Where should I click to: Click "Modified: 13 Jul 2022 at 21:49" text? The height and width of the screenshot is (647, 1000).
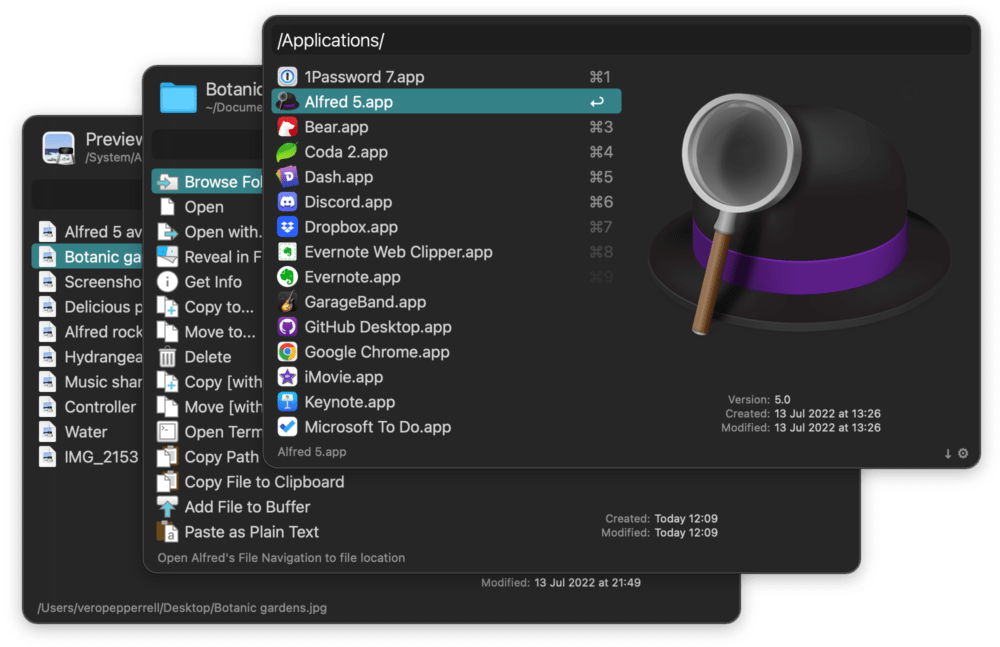561,583
